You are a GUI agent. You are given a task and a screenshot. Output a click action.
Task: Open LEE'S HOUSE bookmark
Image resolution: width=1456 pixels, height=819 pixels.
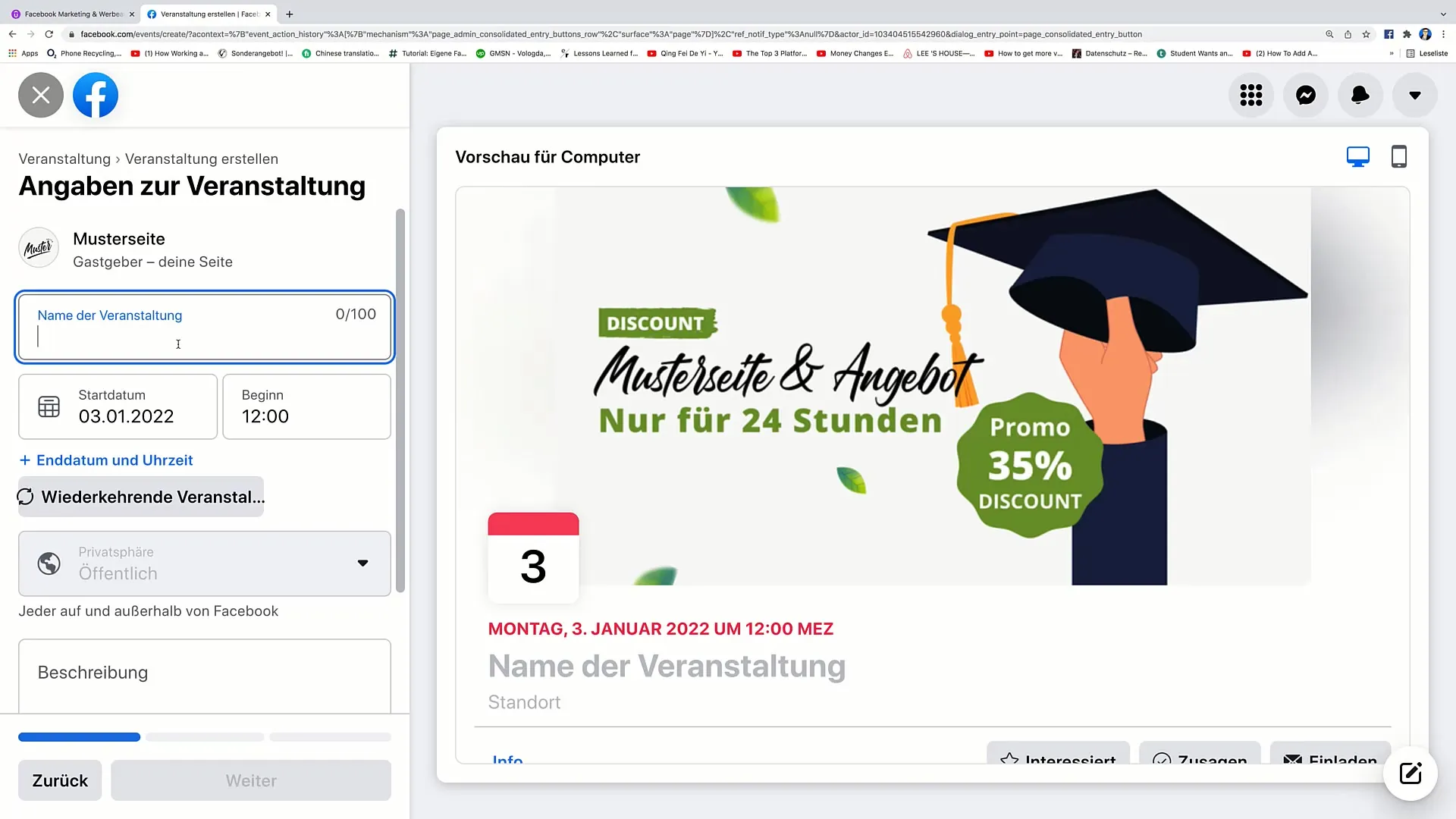(939, 54)
